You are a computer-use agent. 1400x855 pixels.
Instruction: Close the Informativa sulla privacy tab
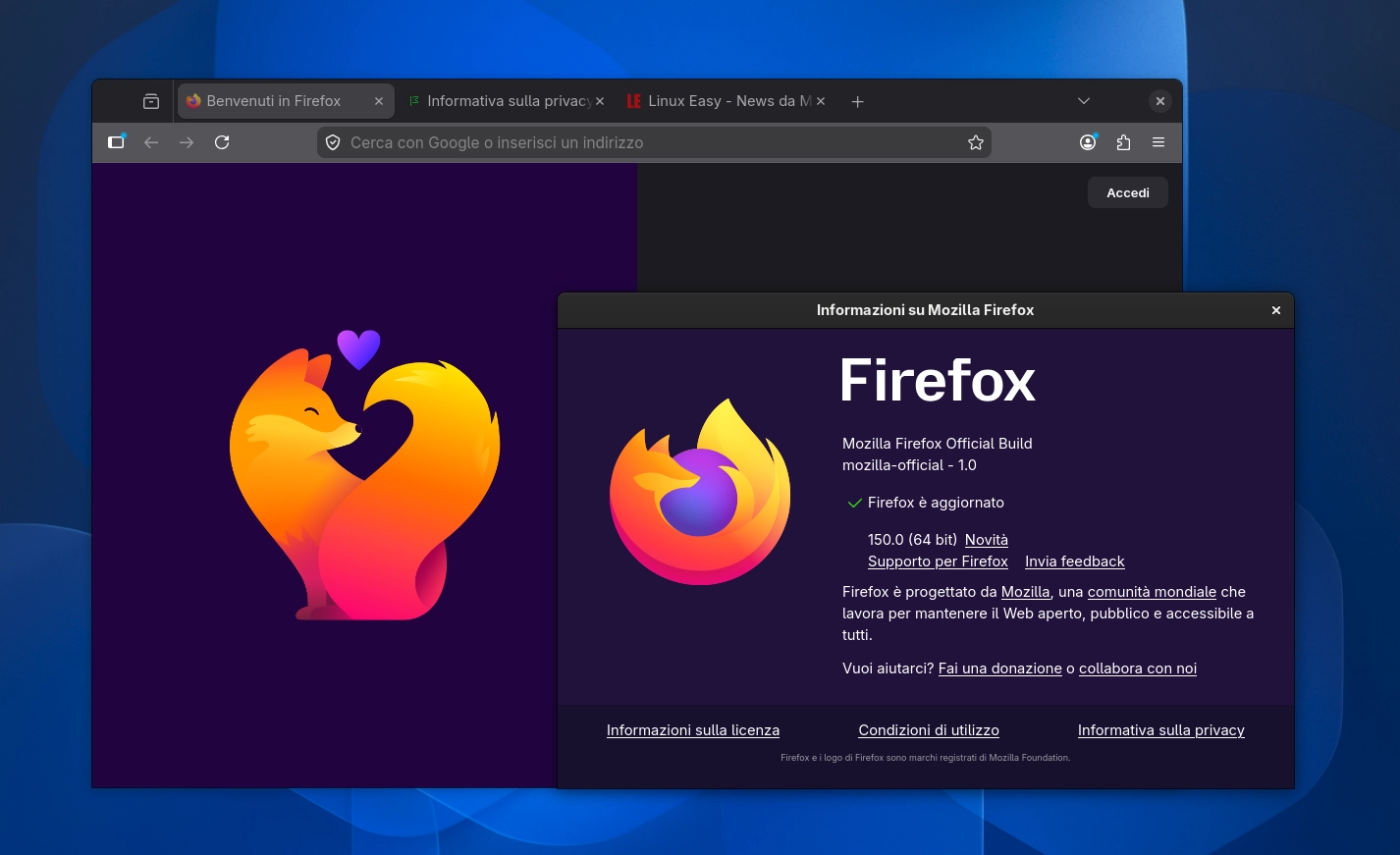click(x=599, y=100)
